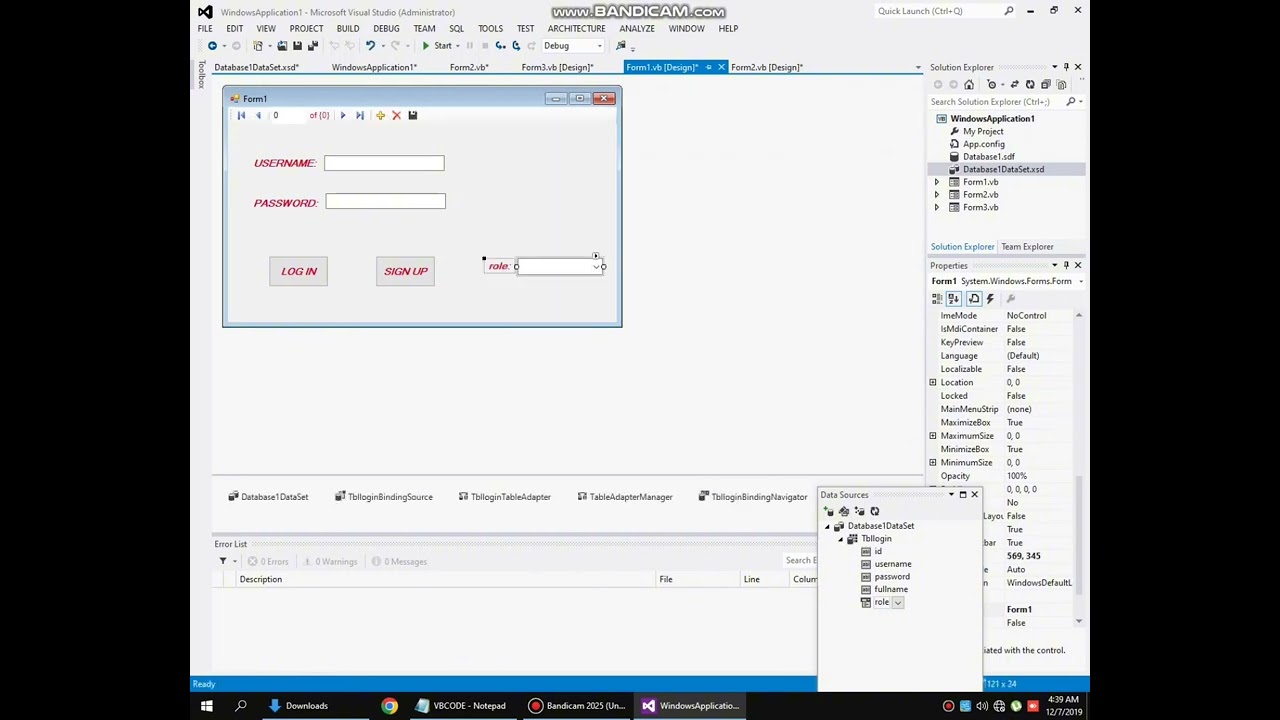Click Chrome icon in Windows taskbar
The height and width of the screenshot is (720, 1280).
[x=389, y=706]
